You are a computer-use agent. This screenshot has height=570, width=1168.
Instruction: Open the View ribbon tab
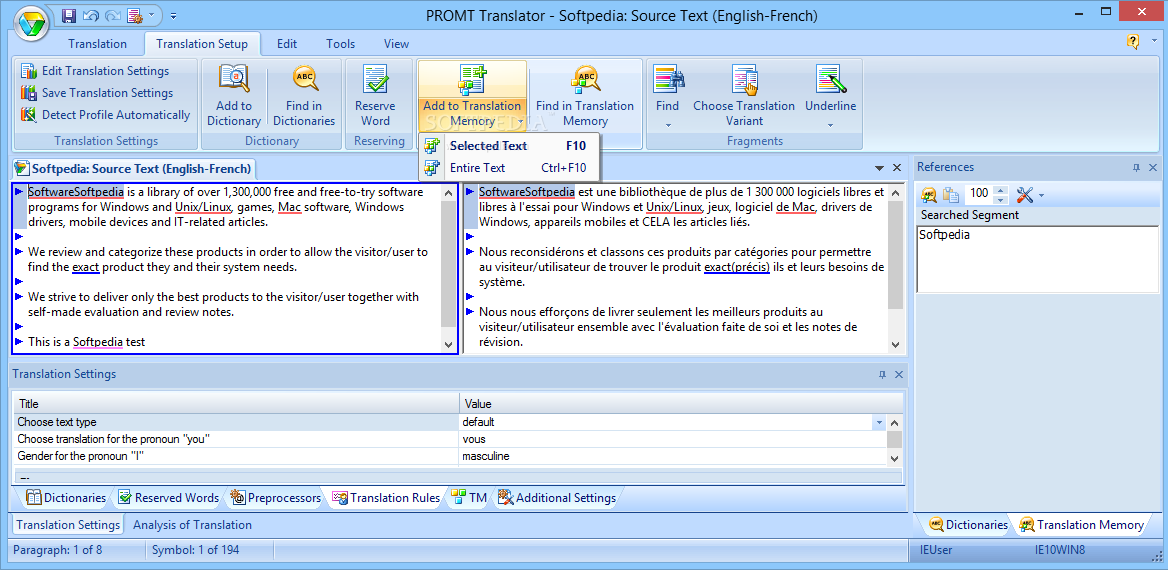[396, 44]
